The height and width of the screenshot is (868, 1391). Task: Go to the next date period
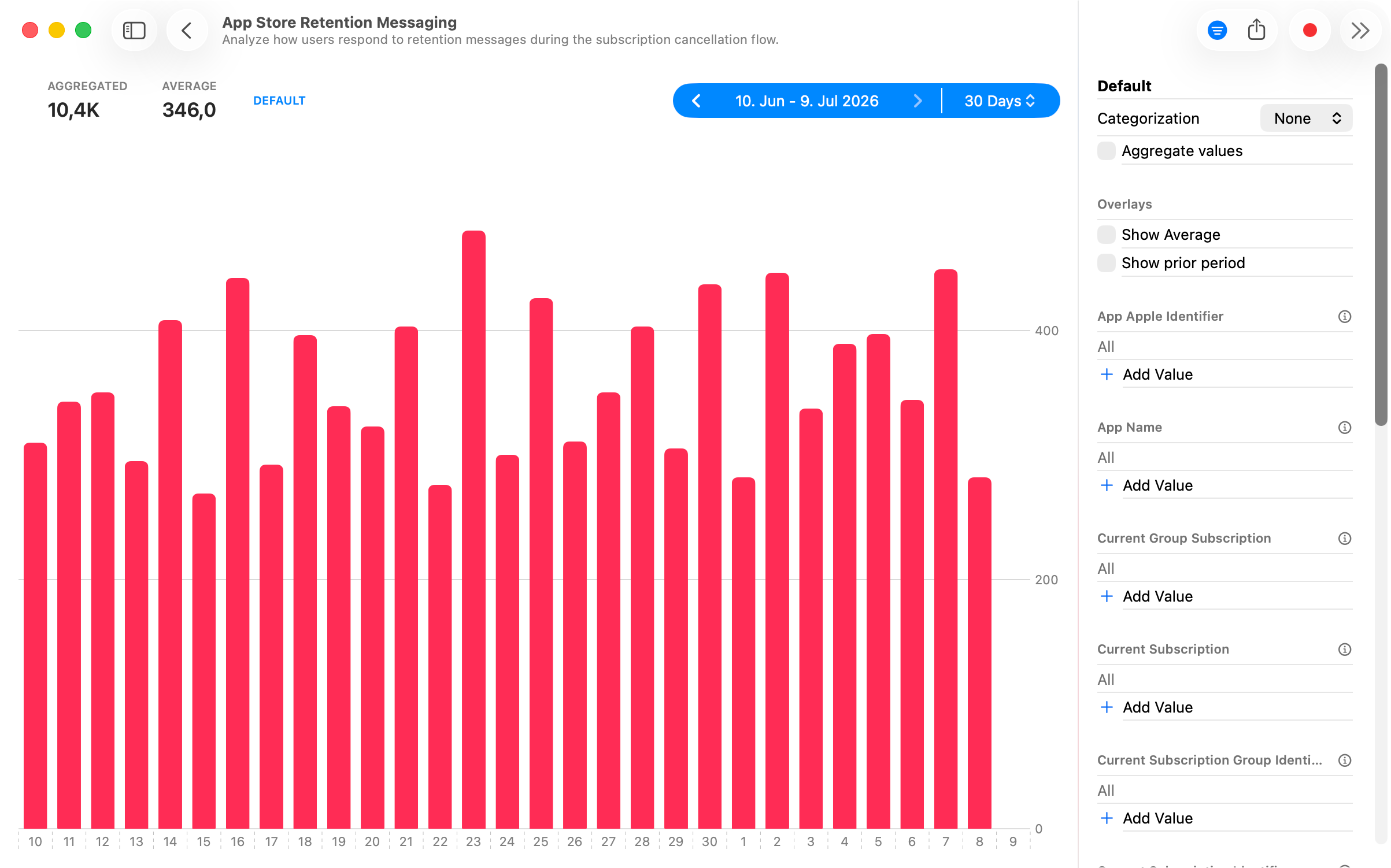[x=918, y=101]
